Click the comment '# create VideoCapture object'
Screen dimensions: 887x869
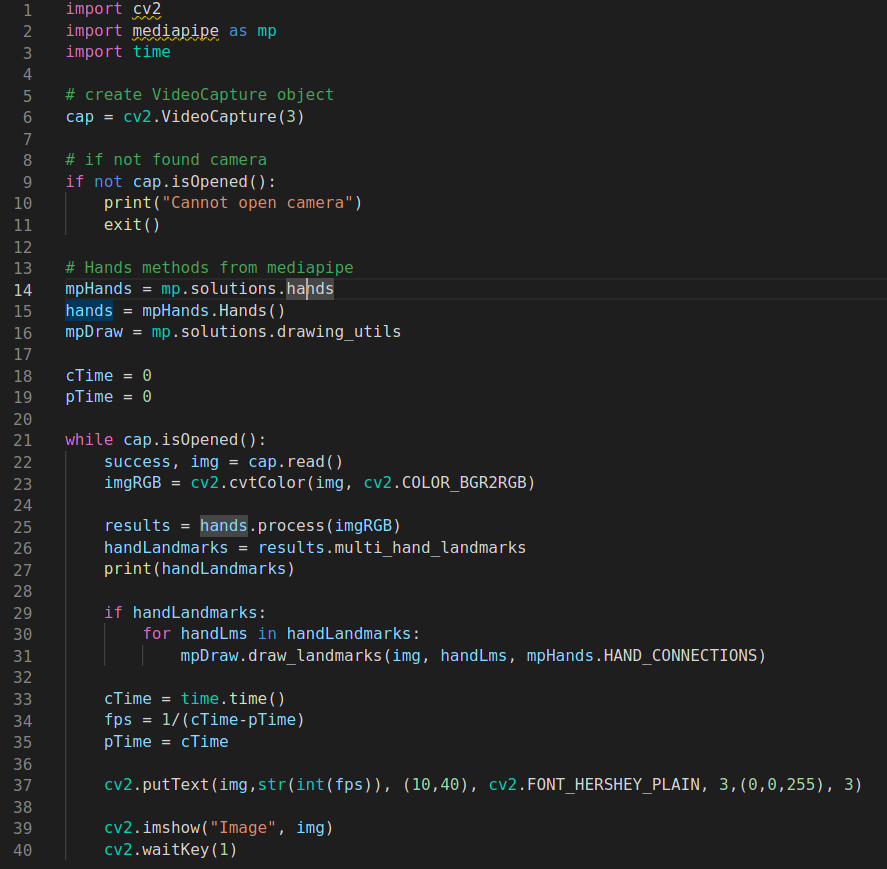pyautogui.click(x=200, y=95)
